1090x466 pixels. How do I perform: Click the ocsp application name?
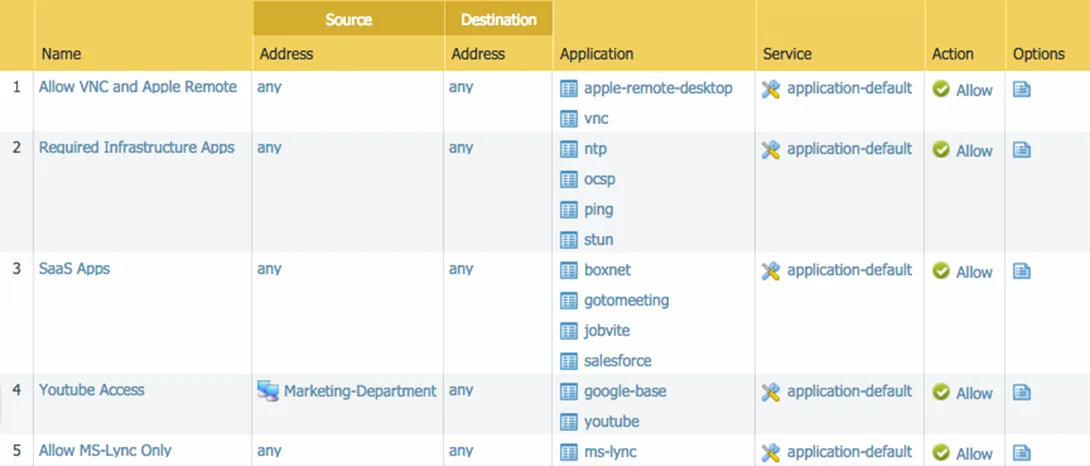pos(600,179)
